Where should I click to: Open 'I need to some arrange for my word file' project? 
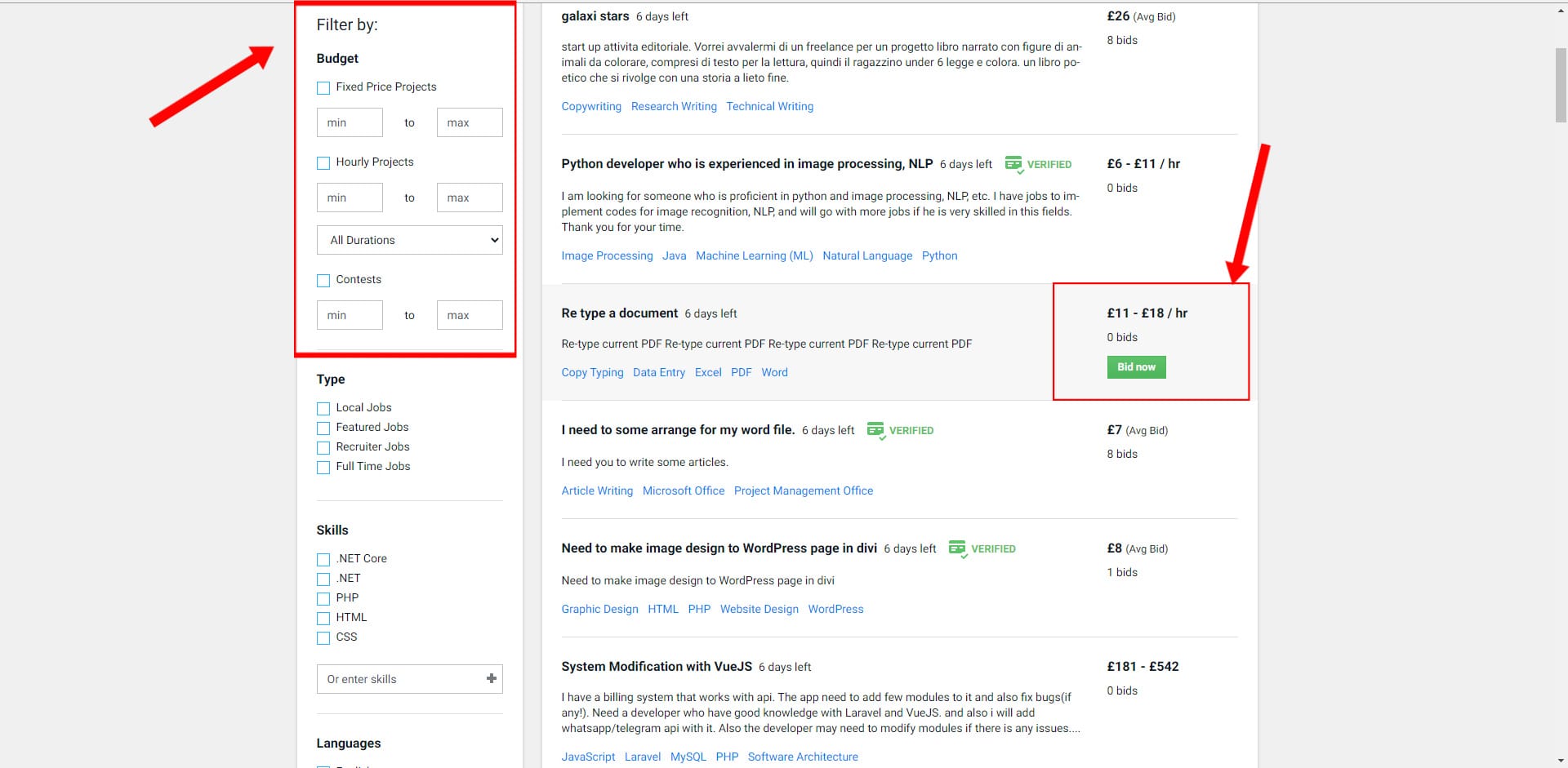point(678,430)
